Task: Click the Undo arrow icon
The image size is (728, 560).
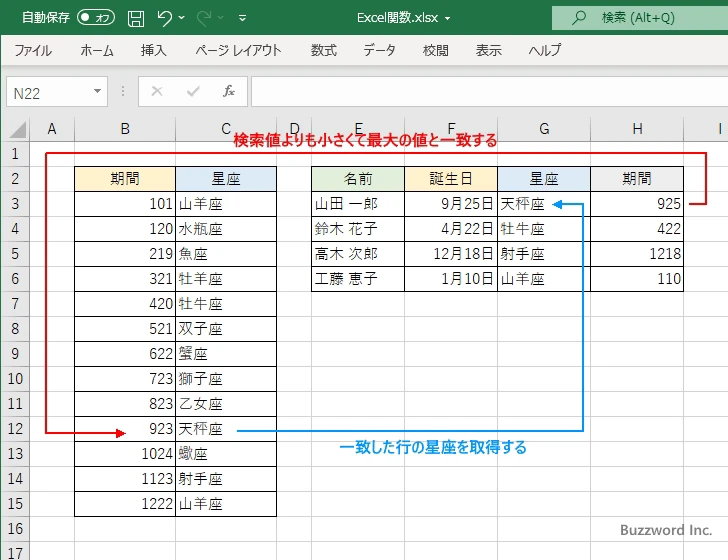Action: pos(165,18)
